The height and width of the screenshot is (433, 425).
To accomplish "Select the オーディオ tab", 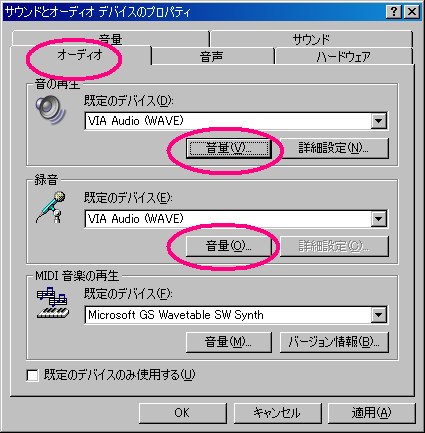I will [80, 55].
